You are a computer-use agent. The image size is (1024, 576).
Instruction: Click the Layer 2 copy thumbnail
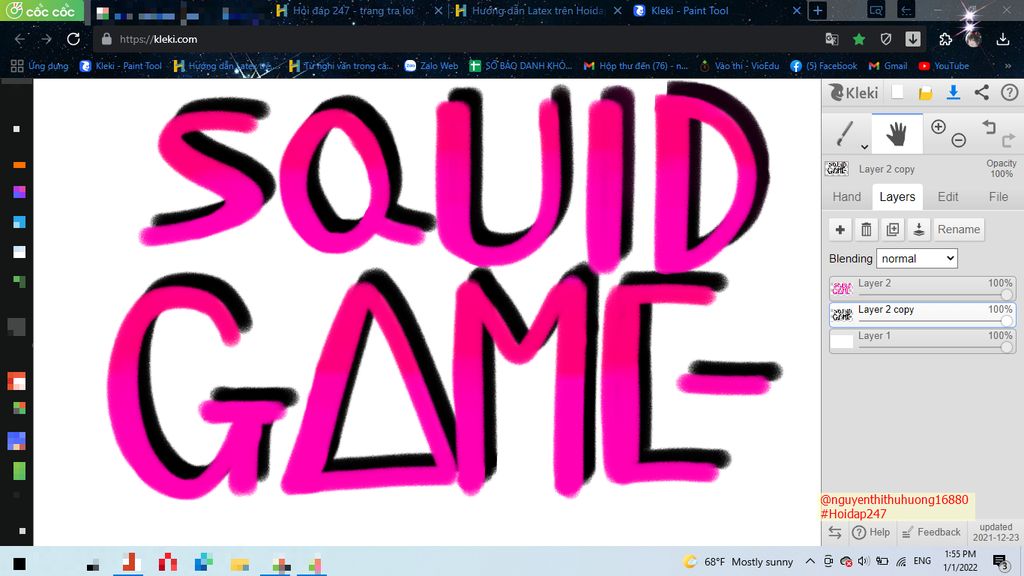click(842, 315)
